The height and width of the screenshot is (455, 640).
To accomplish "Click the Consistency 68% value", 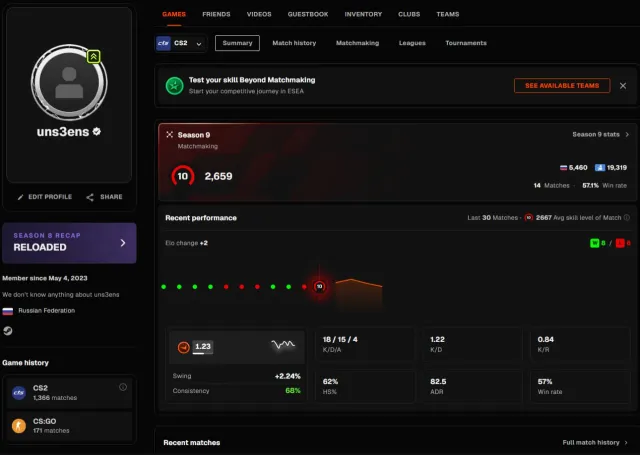I will tap(293, 391).
